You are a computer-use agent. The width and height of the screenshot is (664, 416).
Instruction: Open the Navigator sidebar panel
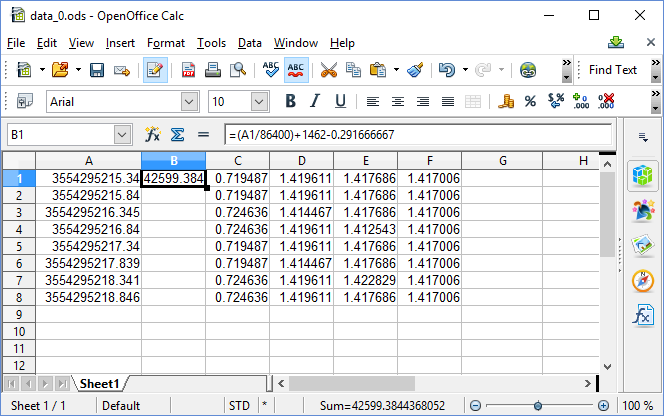tap(642, 281)
